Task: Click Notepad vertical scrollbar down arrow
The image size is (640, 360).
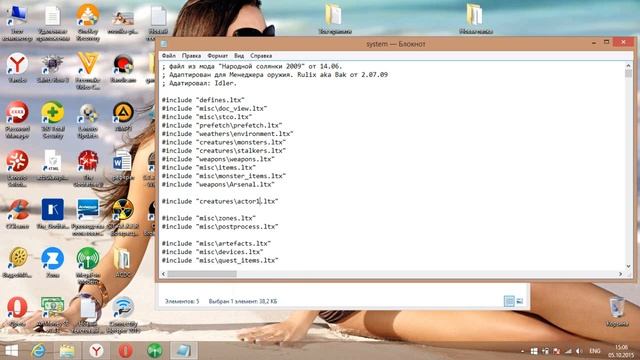Action: click(628, 266)
